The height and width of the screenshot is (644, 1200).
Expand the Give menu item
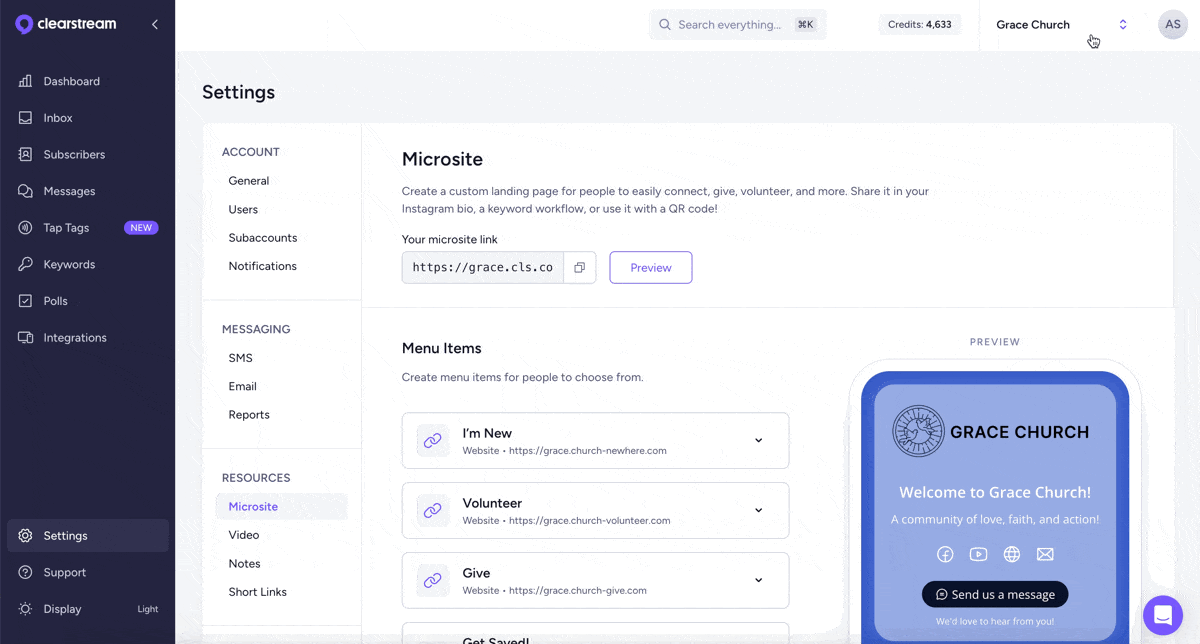(x=758, y=581)
